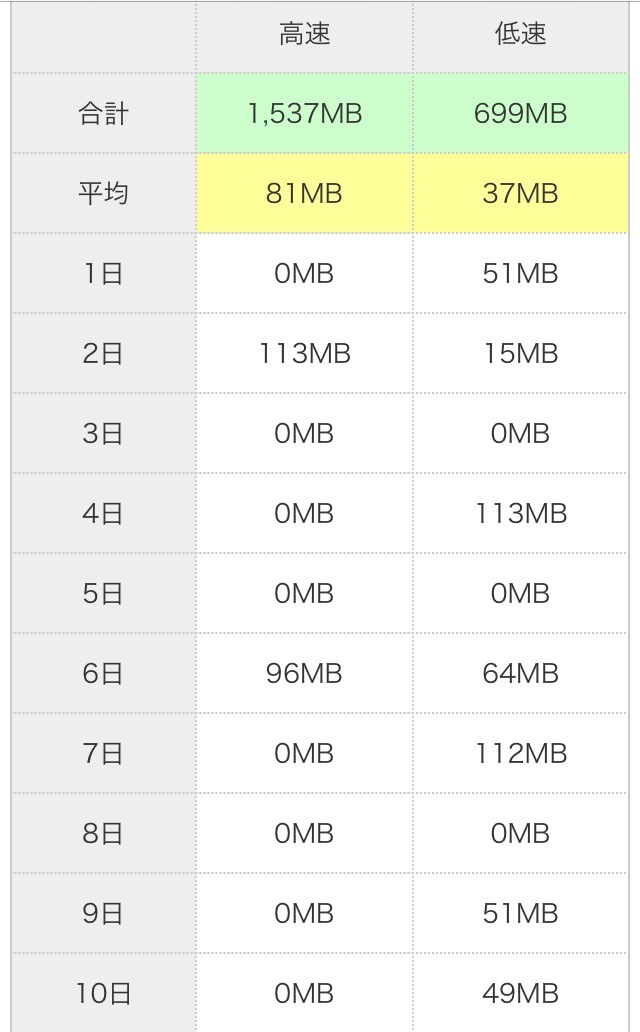This screenshot has height=1032, width=640.
Task: Select the 8日 row label
Action: coord(103,833)
